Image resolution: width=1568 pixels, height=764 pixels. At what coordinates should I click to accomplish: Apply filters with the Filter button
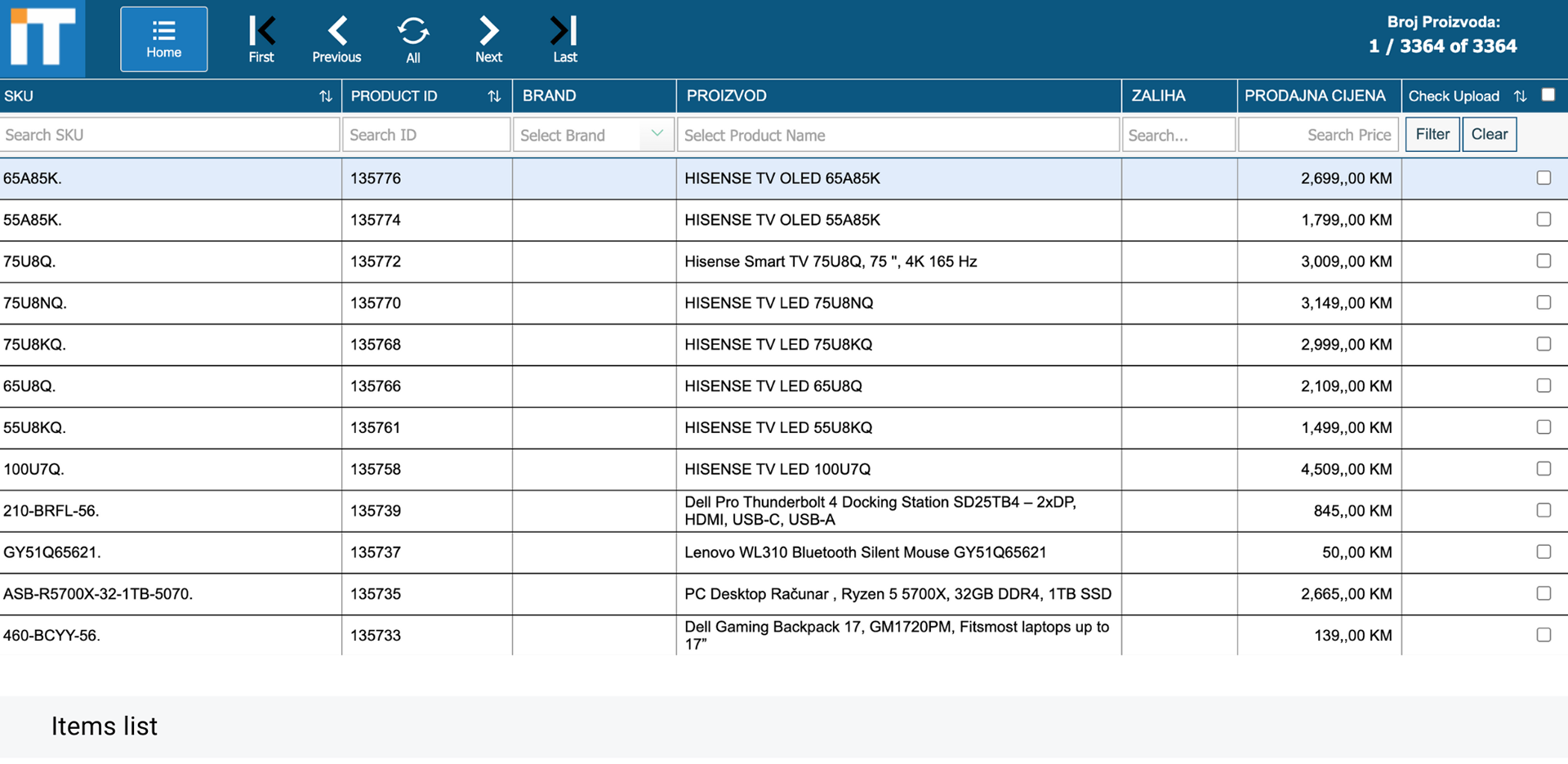1432,134
